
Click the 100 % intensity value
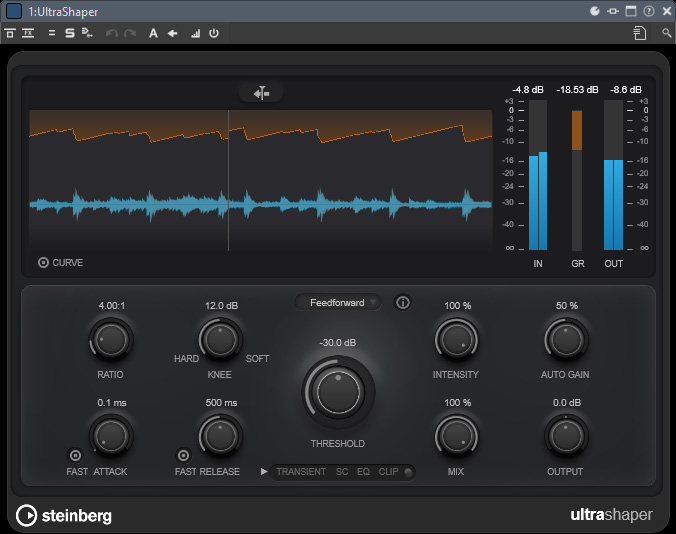click(x=457, y=306)
